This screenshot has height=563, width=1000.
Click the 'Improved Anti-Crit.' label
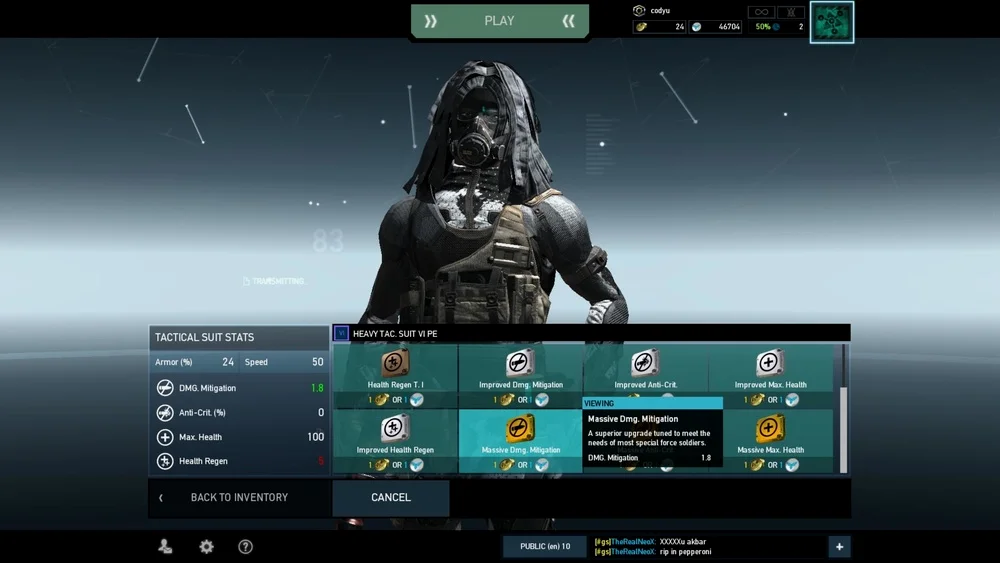[x=645, y=384]
